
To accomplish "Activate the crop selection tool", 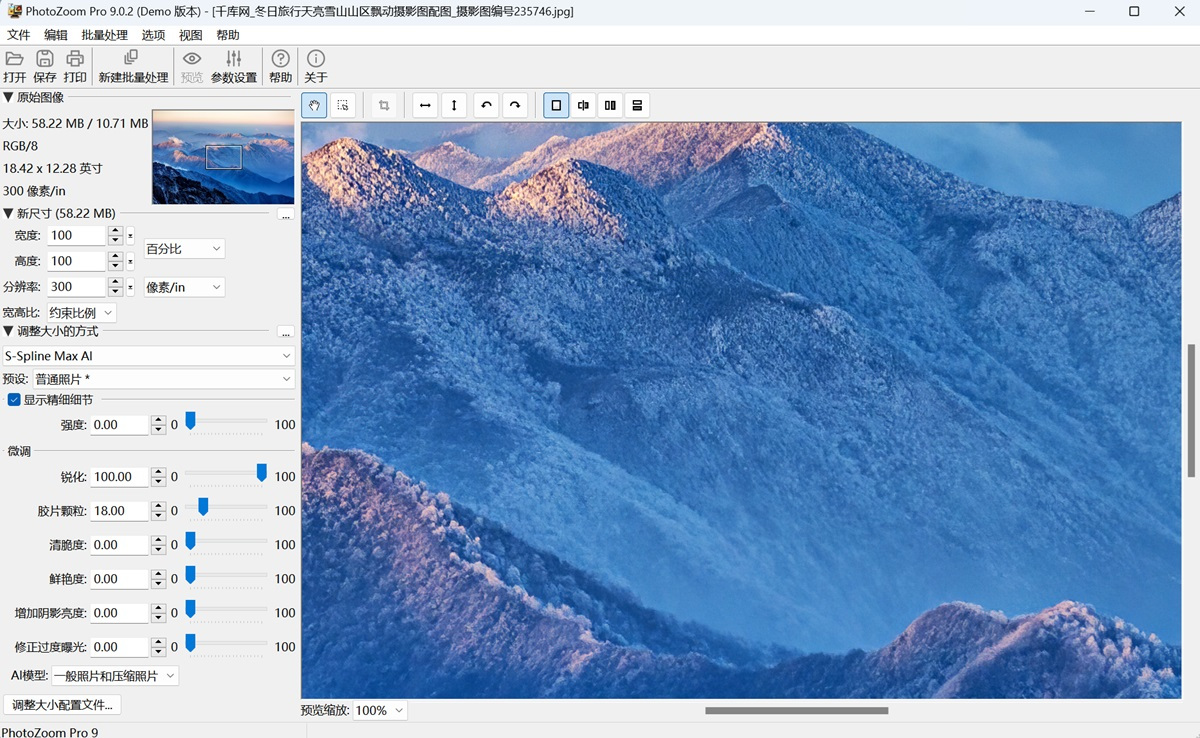I will coord(343,105).
